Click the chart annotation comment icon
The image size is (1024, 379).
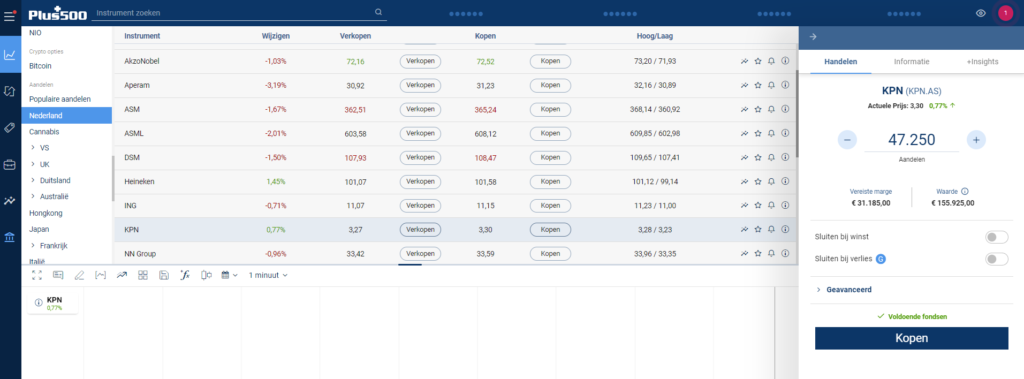(x=58, y=275)
